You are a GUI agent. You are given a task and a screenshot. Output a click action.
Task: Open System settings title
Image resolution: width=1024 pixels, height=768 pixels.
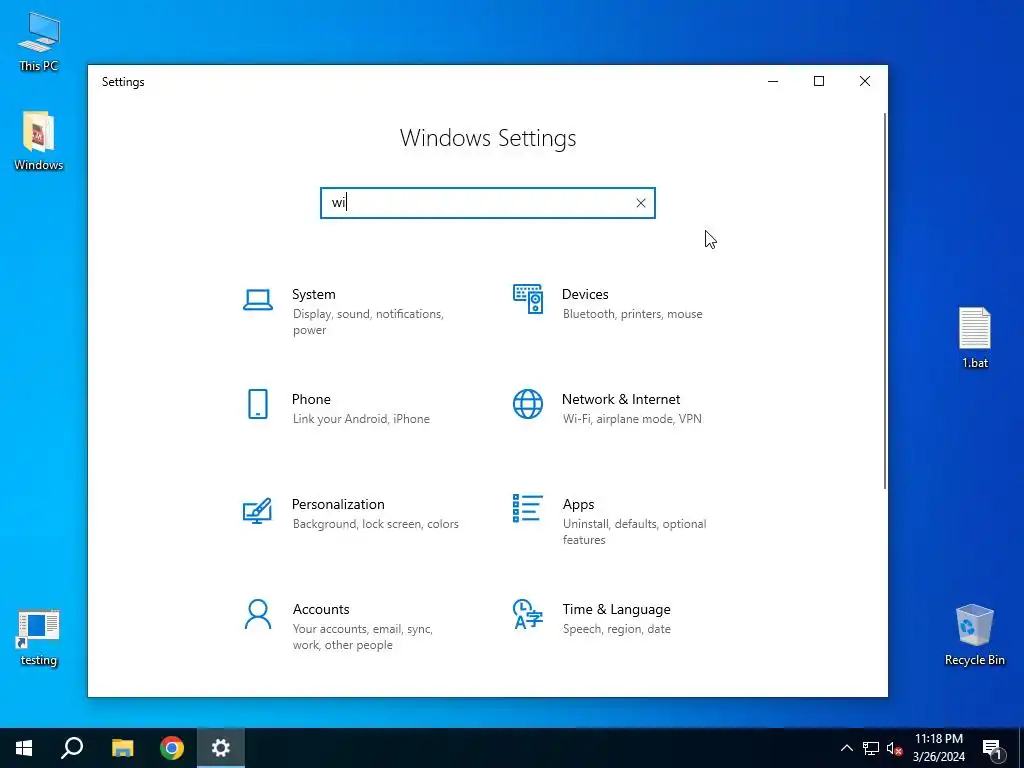[x=313, y=295]
